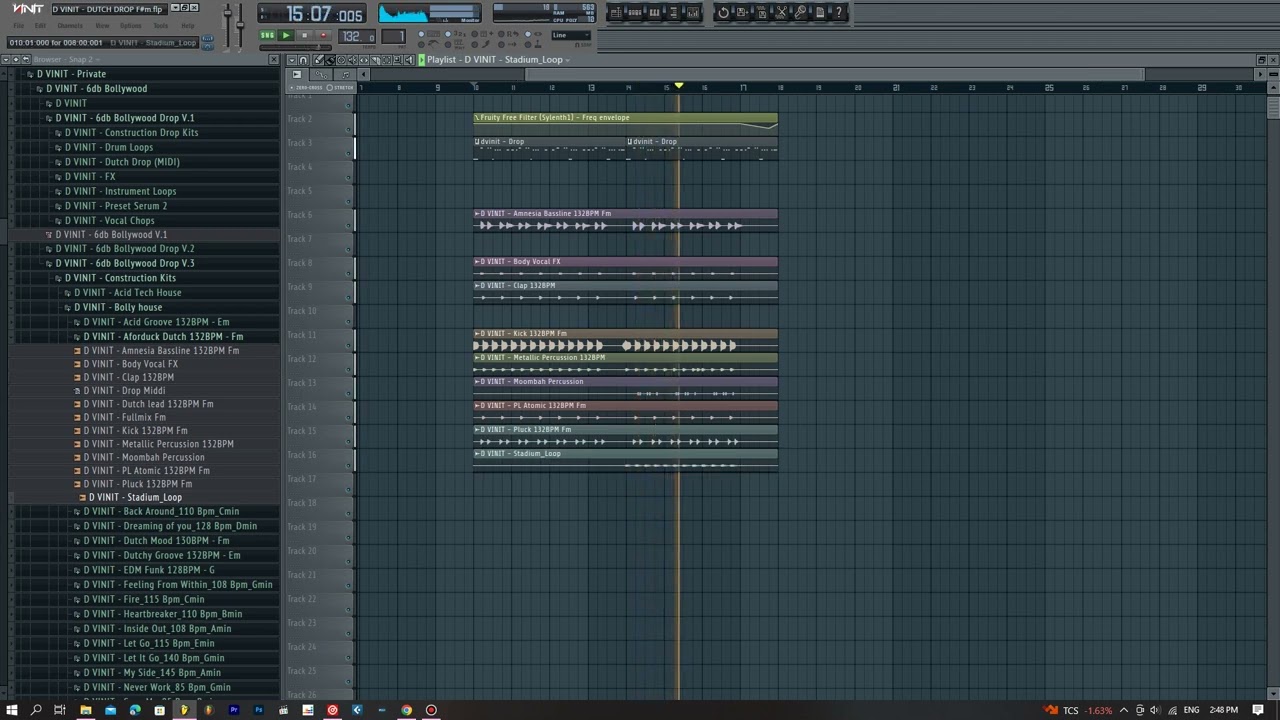The image size is (1280, 720).
Task: Open the File menu
Action: click(x=18, y=25)
